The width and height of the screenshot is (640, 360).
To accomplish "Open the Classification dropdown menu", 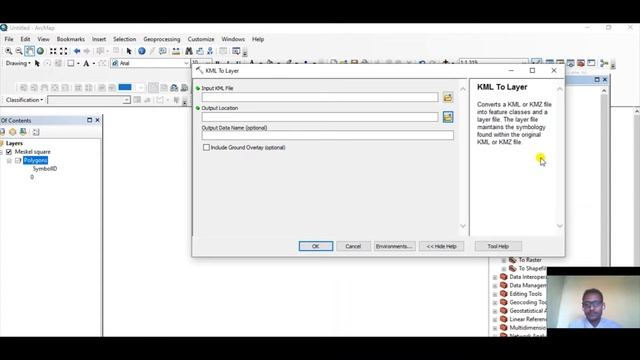I will 24,100.
